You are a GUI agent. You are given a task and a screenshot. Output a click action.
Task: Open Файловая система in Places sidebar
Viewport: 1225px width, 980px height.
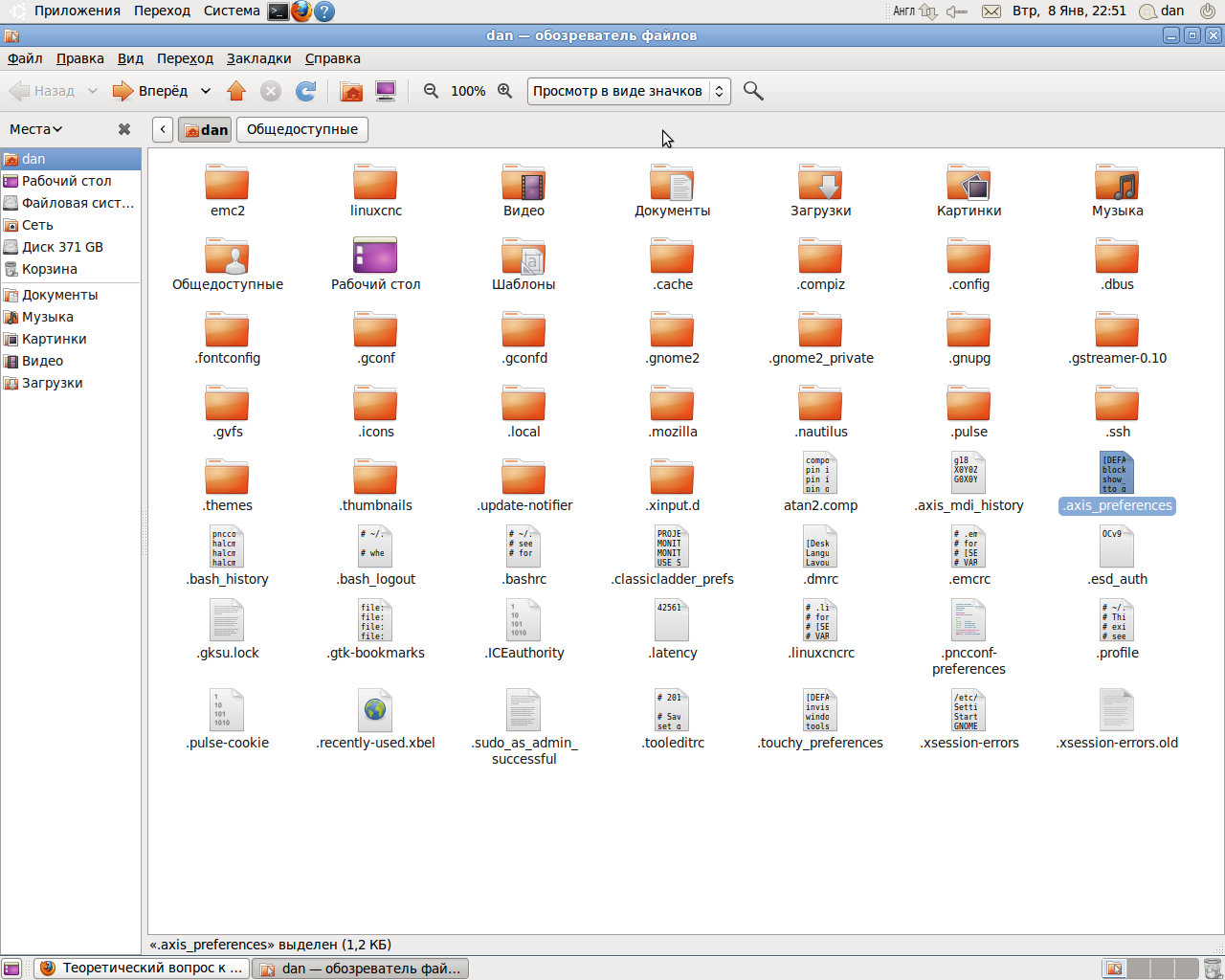pos(71,203)
